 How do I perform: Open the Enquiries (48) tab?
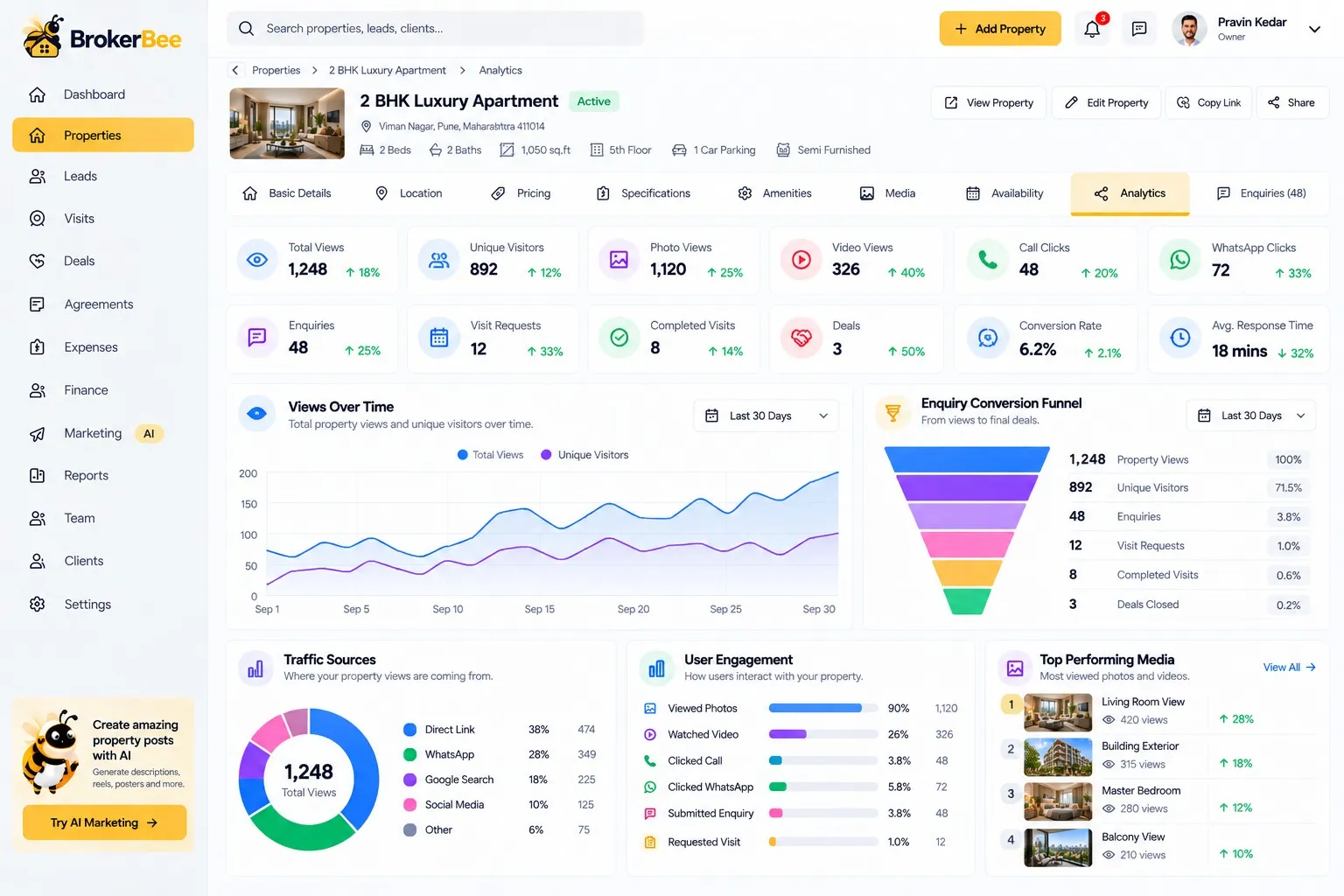click(1262, 193)
